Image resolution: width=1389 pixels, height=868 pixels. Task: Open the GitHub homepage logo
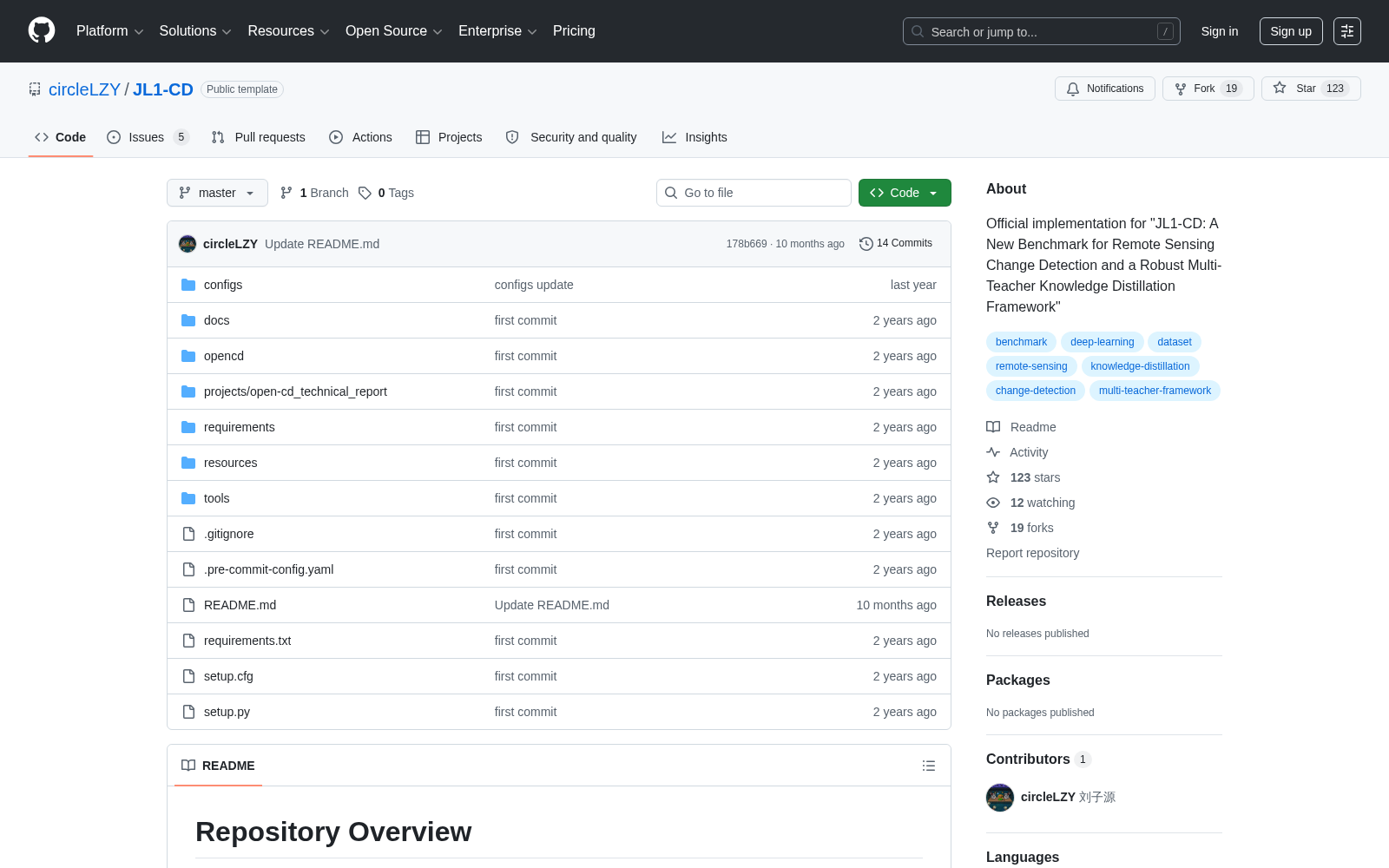(42, 30)
